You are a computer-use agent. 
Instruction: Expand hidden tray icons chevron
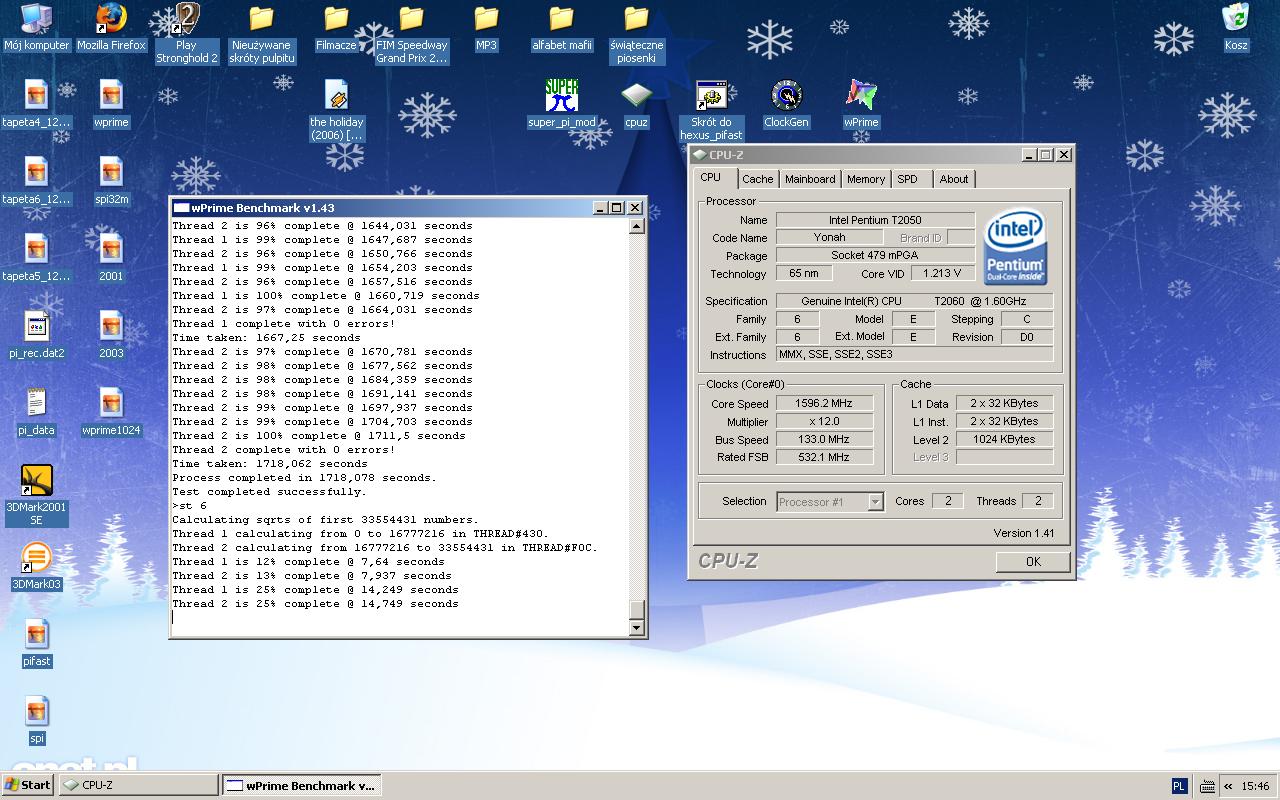coord(1228,786)
